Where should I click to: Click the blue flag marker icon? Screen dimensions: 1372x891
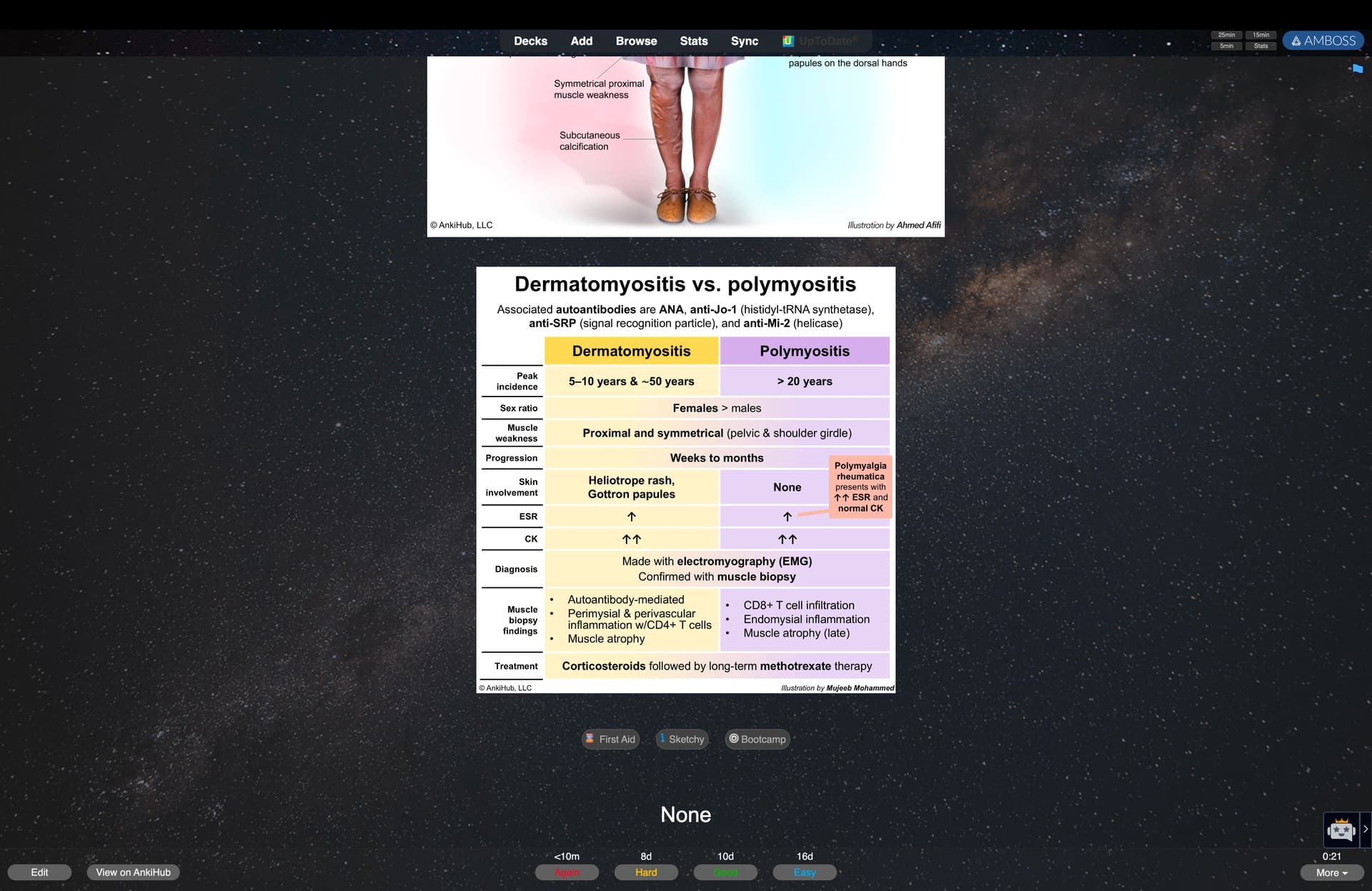(x=1357, y=69)
